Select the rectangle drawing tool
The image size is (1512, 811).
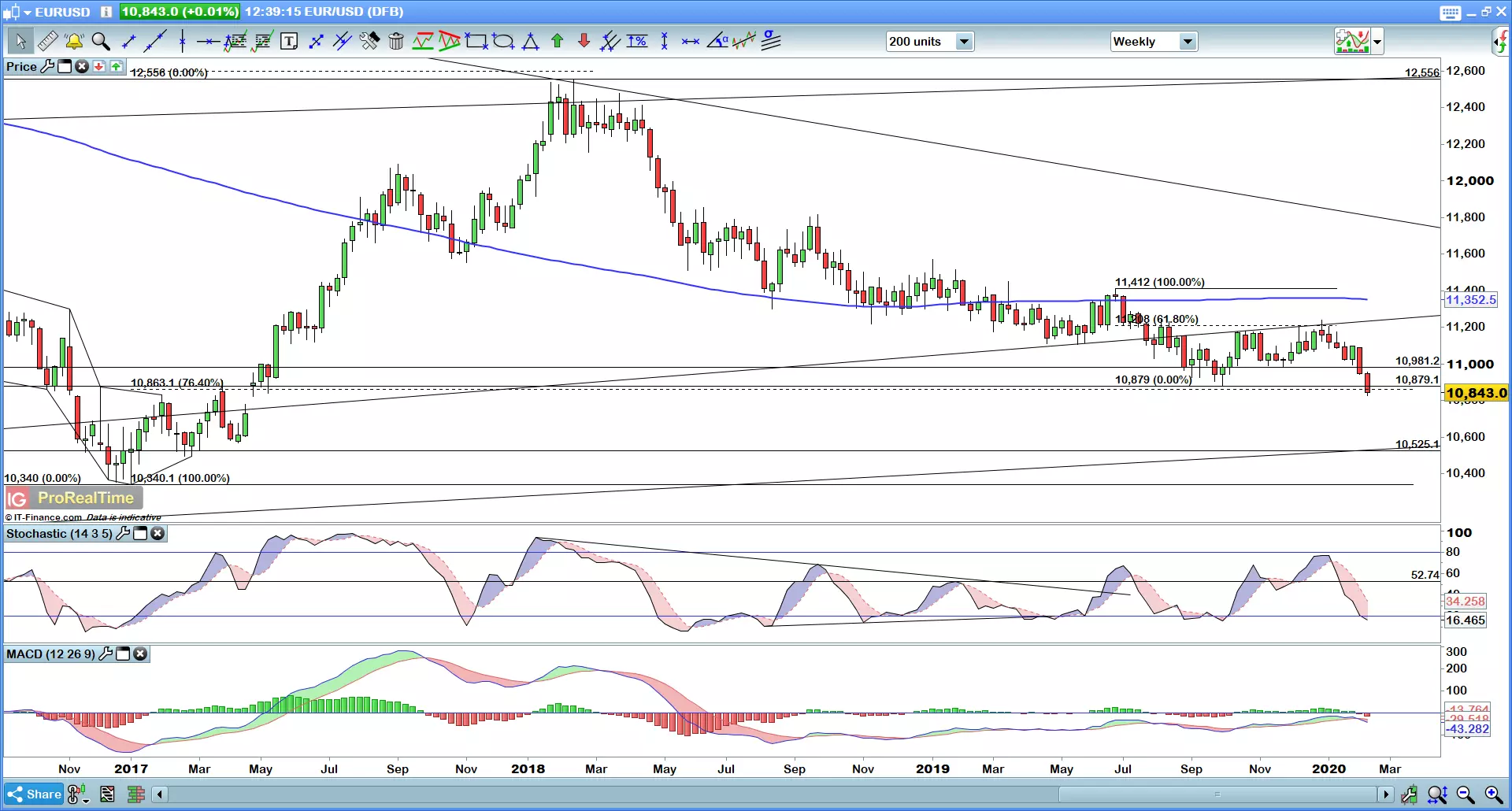point(476,41)
